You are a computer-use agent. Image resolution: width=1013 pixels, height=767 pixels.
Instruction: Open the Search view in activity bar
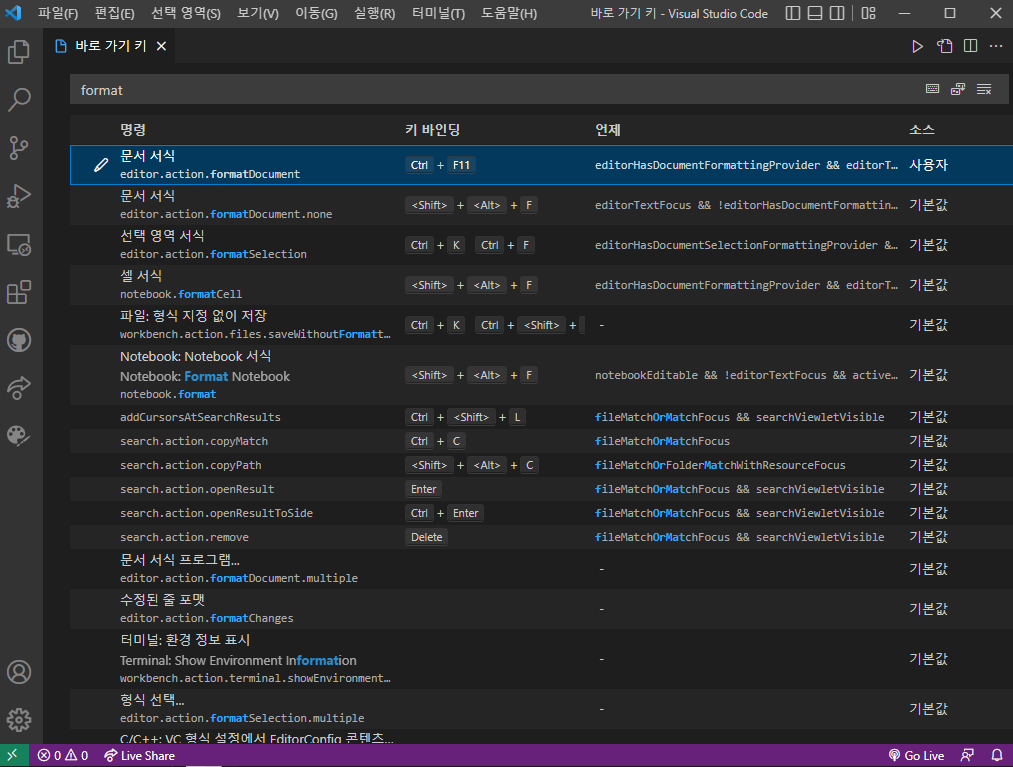[19, 100]
